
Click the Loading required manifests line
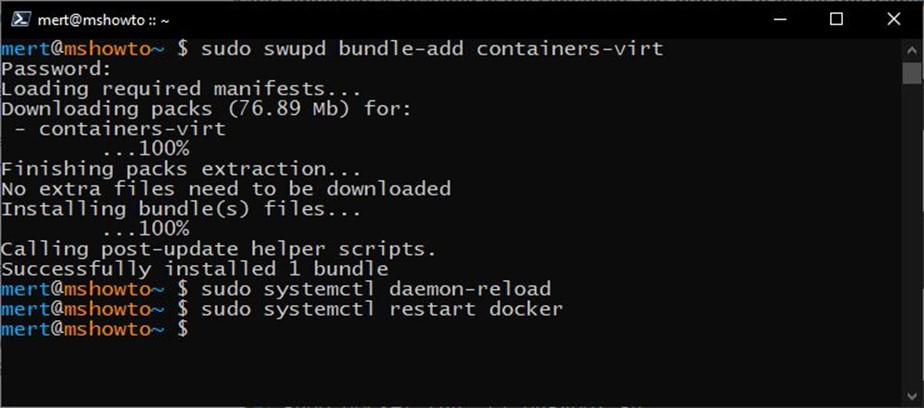pos(181,89)
